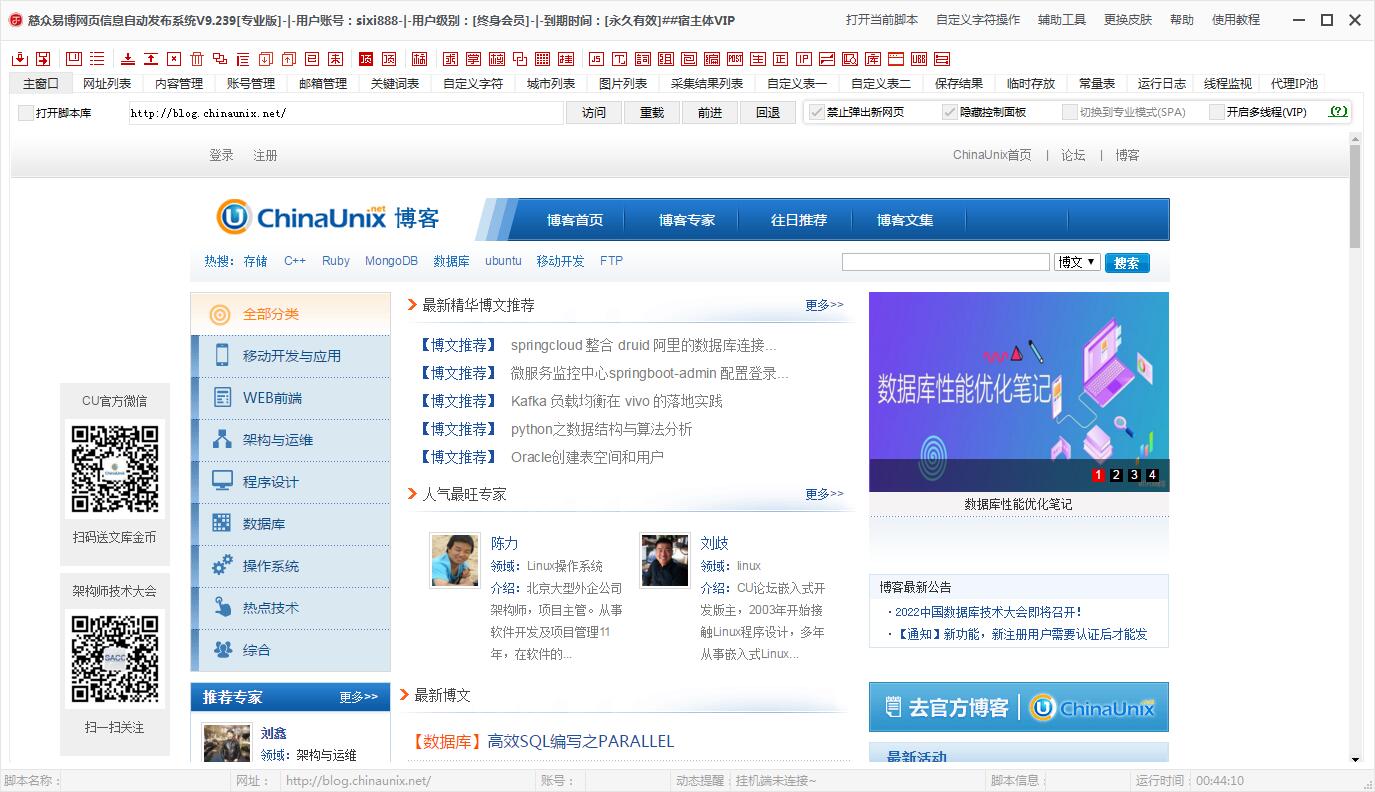
Task: Click the 库 toolbar icon
Action: pos(873,59)
